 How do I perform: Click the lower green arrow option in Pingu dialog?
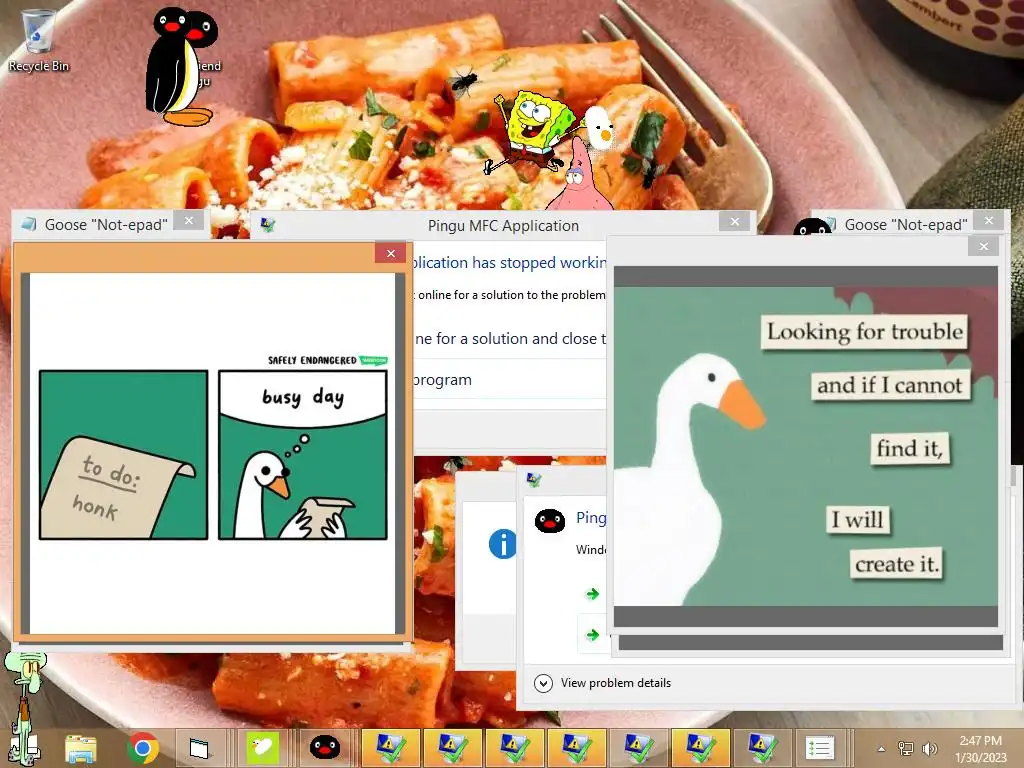click(x=592, y=635)
